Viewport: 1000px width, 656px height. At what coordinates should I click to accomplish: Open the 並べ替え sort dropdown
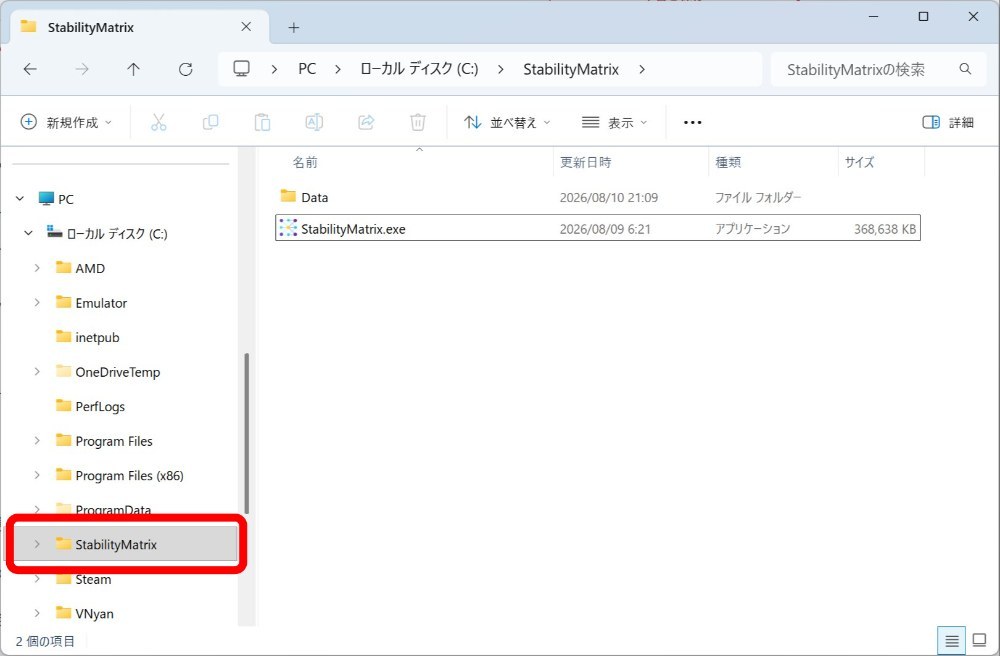pyautogui.click(x=506, y=122)
